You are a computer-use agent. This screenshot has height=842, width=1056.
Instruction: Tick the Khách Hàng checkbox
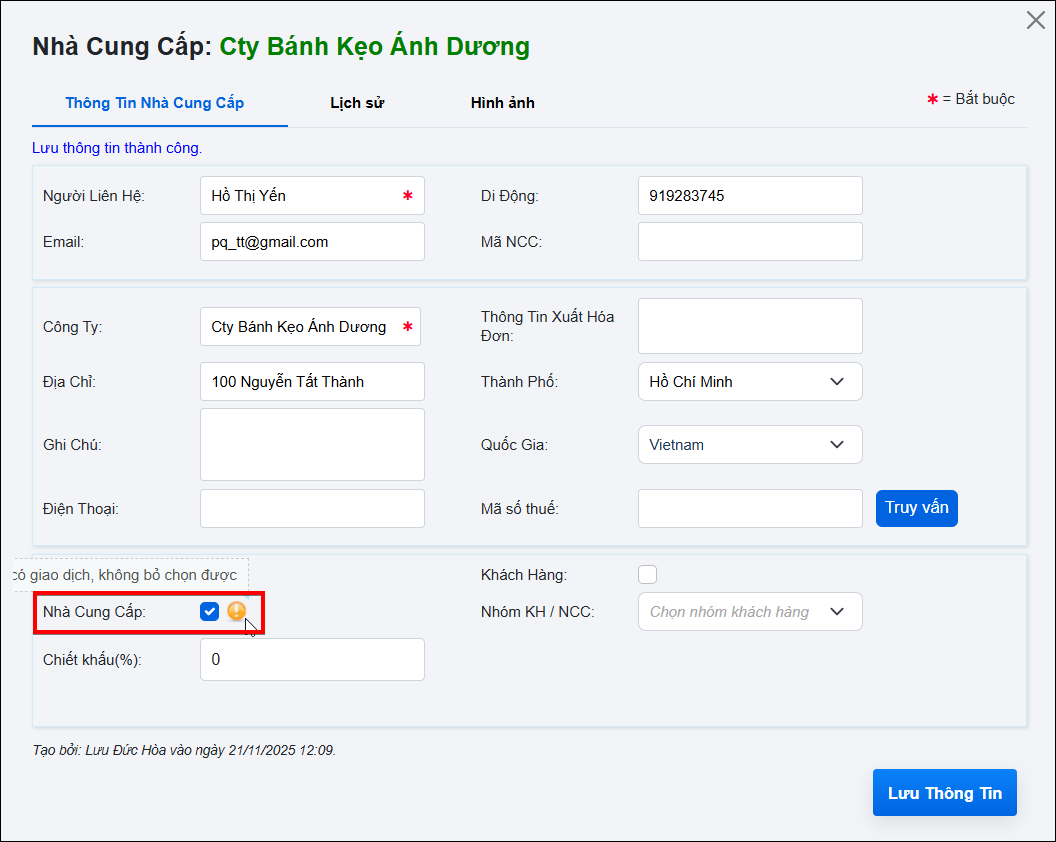click(647, 575)
